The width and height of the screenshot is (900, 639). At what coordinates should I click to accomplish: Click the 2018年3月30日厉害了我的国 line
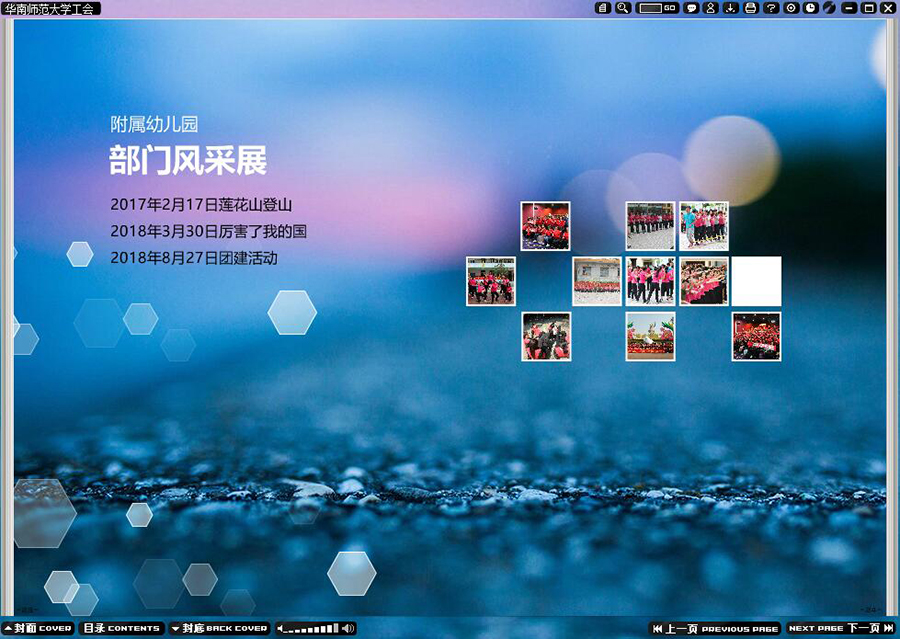click(208, 231)
